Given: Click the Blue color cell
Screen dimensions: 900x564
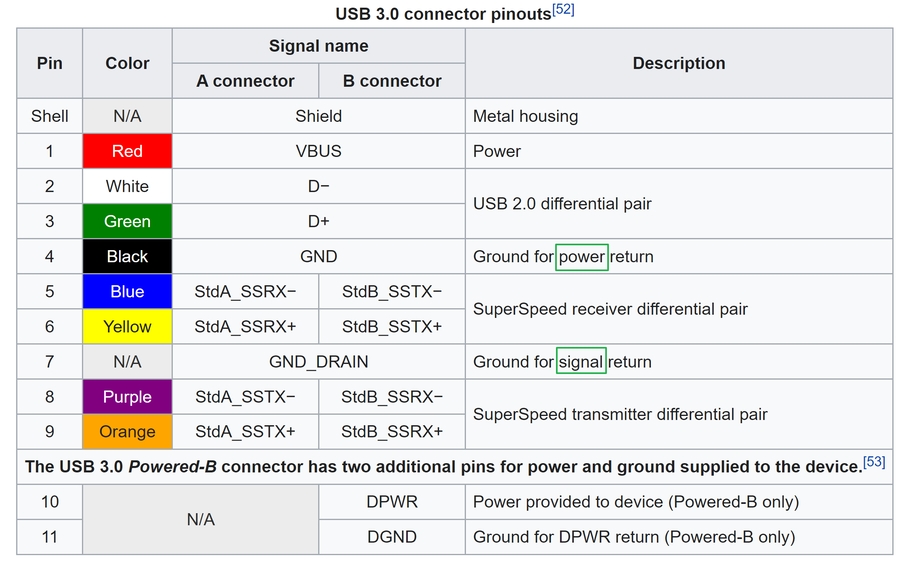Looking at the screenshot, I should tap(127, 292).
